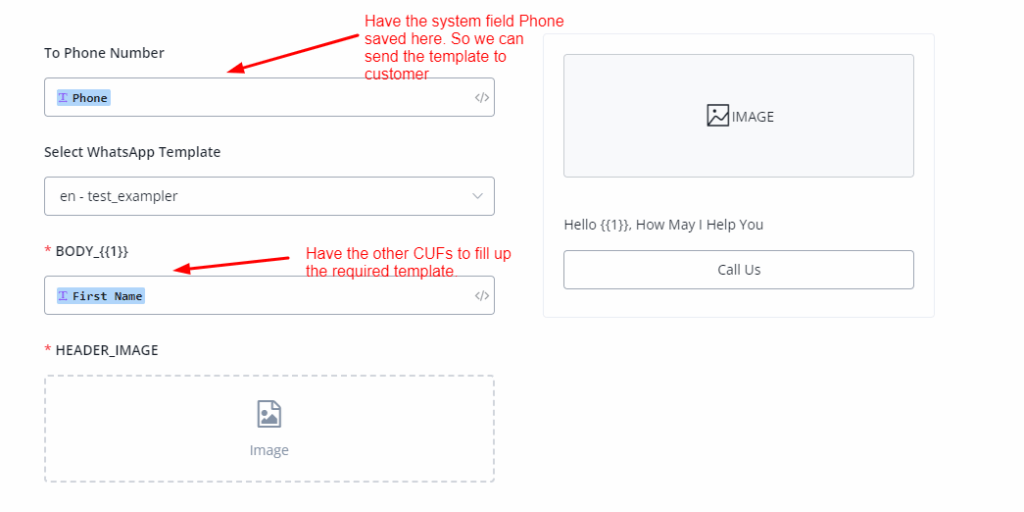The width and height of the screenshot is (1024, 512).
Task: Click empty space in BODY_{{1}} input
Action: coord(300,296)
